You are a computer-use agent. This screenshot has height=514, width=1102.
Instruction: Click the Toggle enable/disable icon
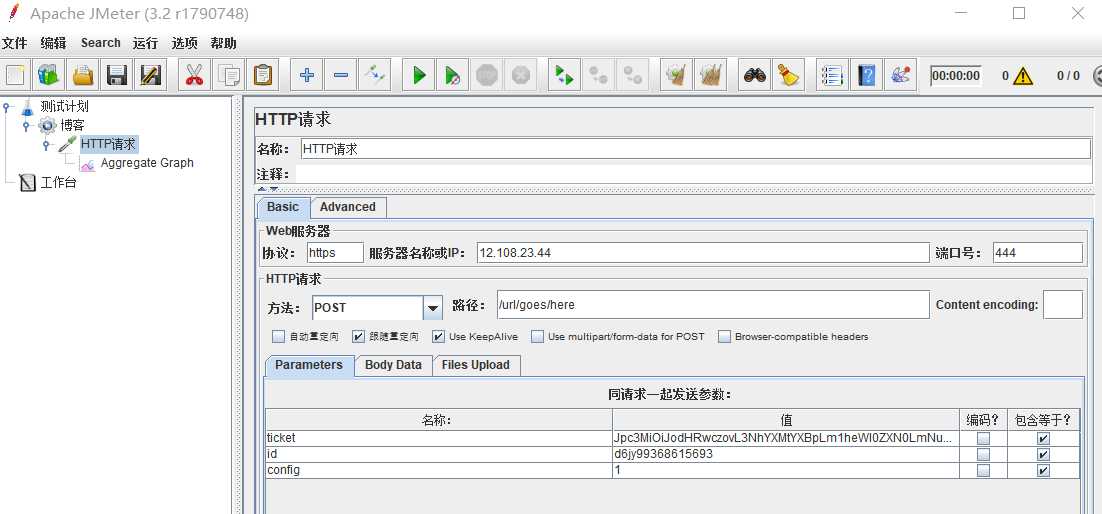pos(374,75)
